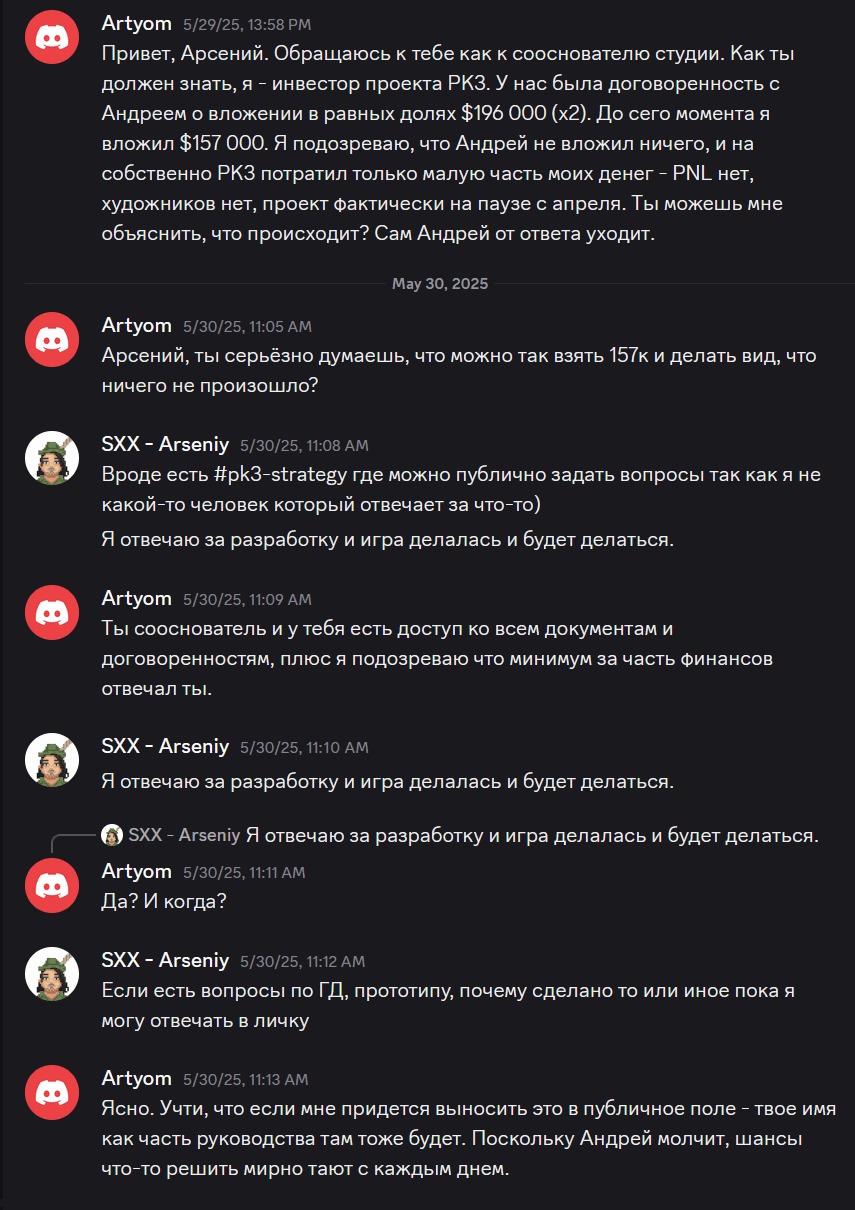This screenshot has width=855, height=1210.
Task: Open the SXX - Arseniy username at 11:08 AM
Action: [165, 445]
